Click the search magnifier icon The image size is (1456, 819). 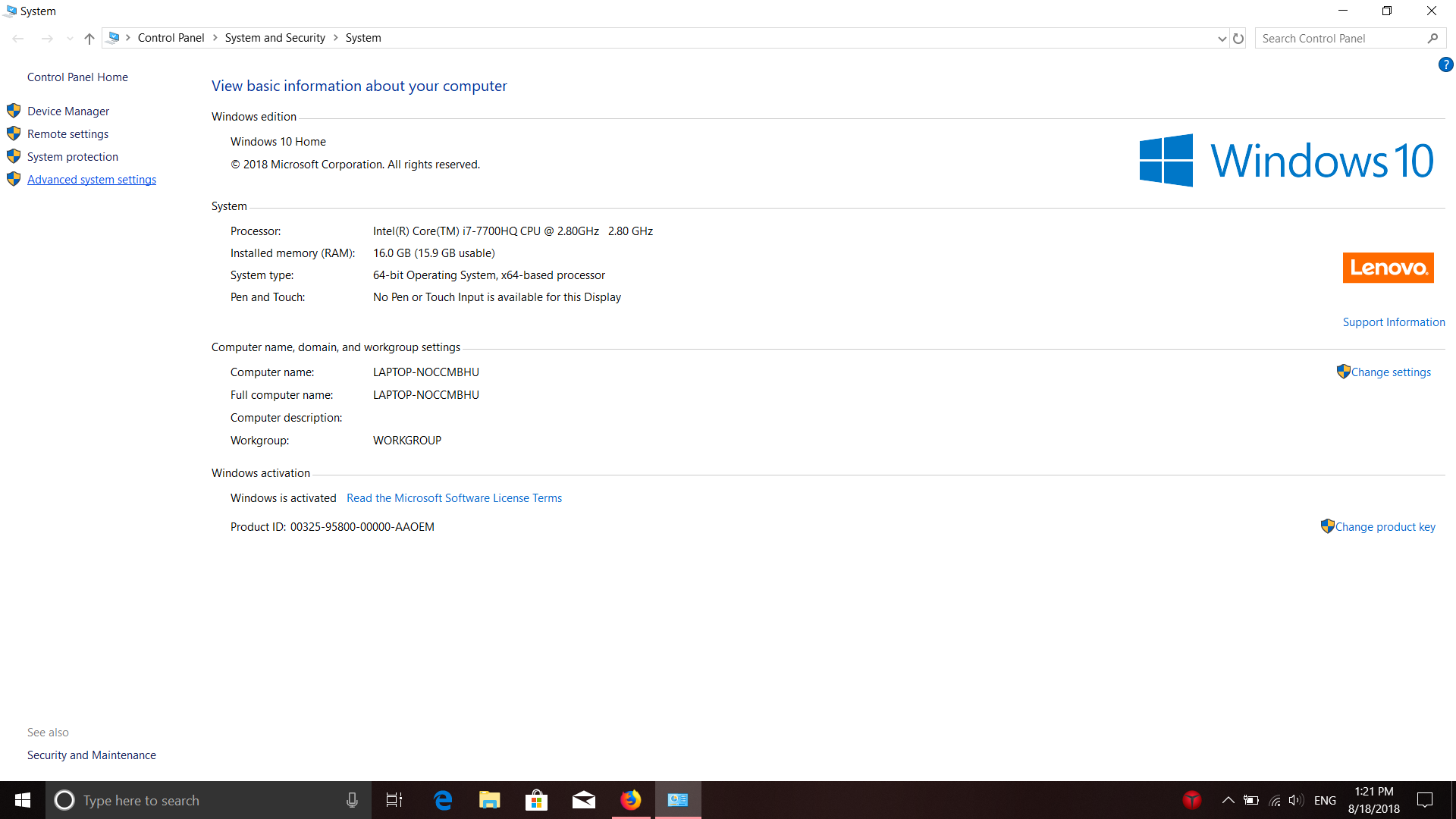1432,39
